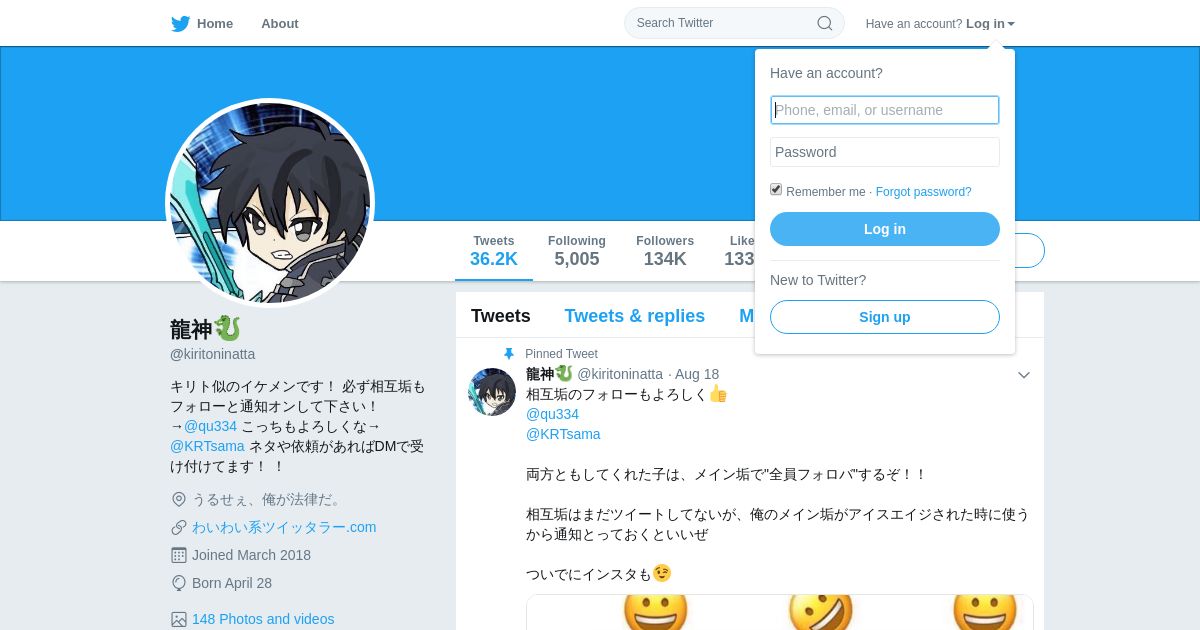Click the balloon icon beside Born April 28
Viewport: 1200px width, 630px height.
click(179, 583)
